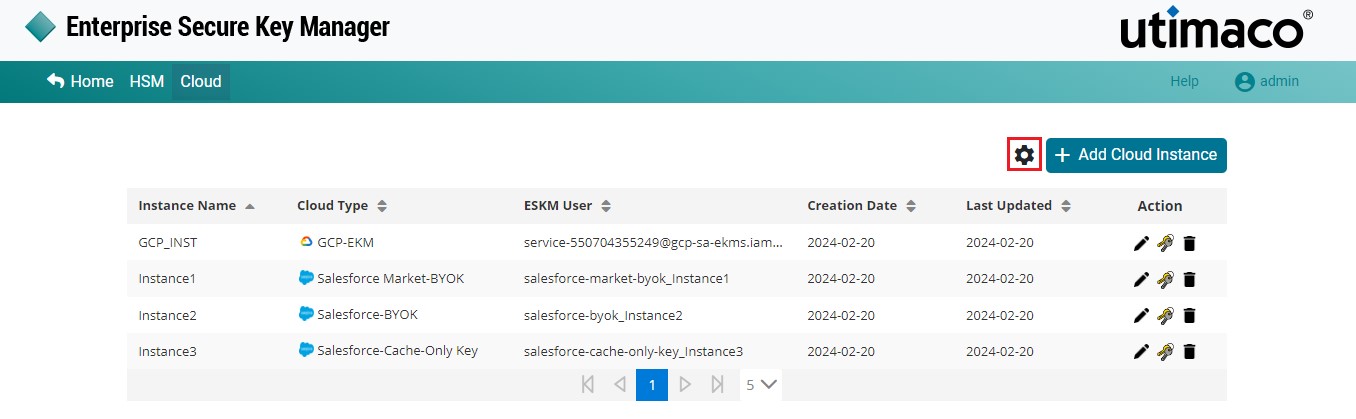Click Salesforce cloud icon beside Salesforce Market-BYOK
This screenshot has width=1356, height=419.
click(306, 278)
